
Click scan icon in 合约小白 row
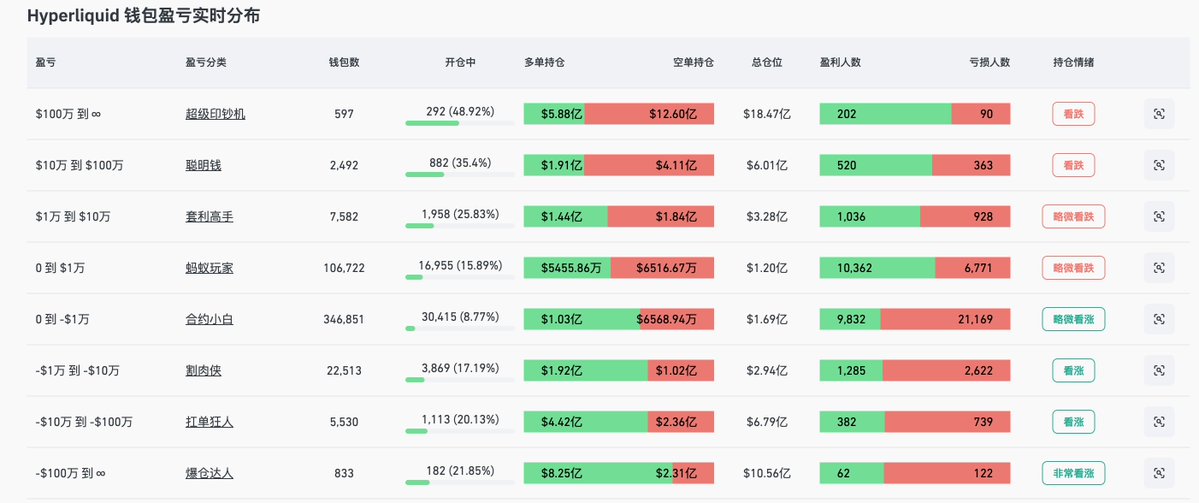[x=1158, y=319]
